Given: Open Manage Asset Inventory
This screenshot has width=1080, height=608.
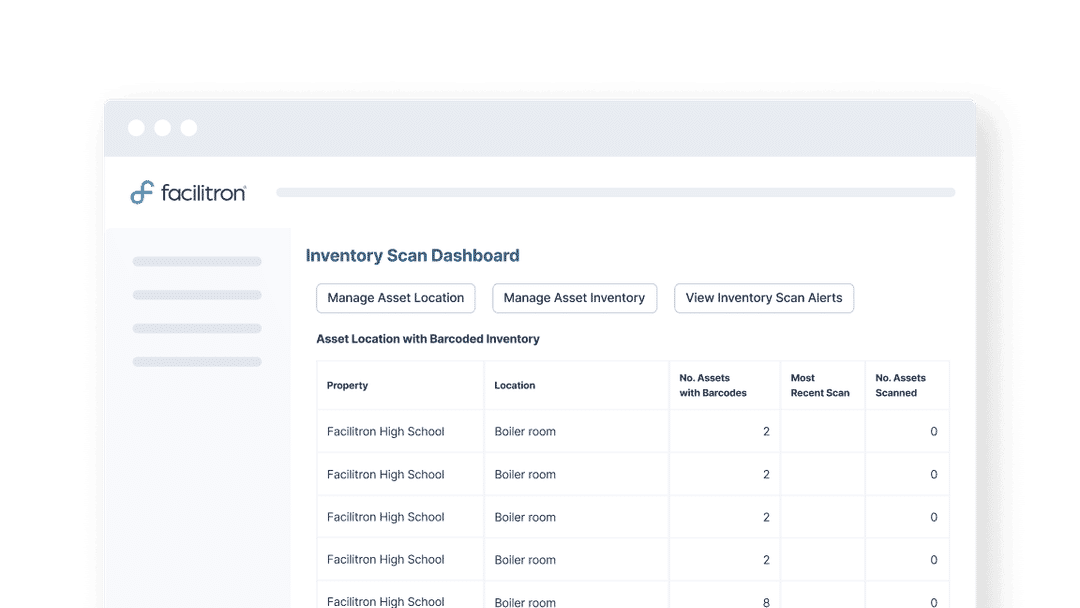Looking at the screenshot, I should click(574, 298).
